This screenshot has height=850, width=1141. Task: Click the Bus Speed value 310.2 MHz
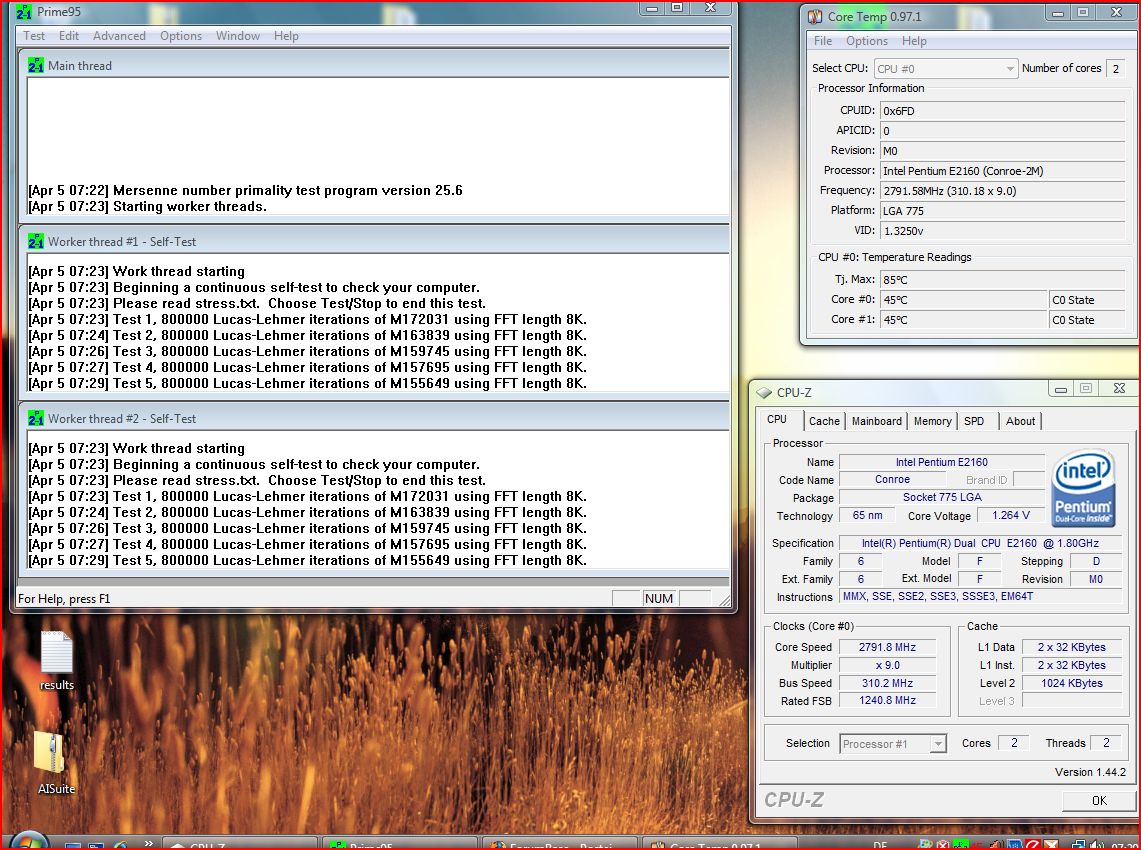[x=887, y=683]
